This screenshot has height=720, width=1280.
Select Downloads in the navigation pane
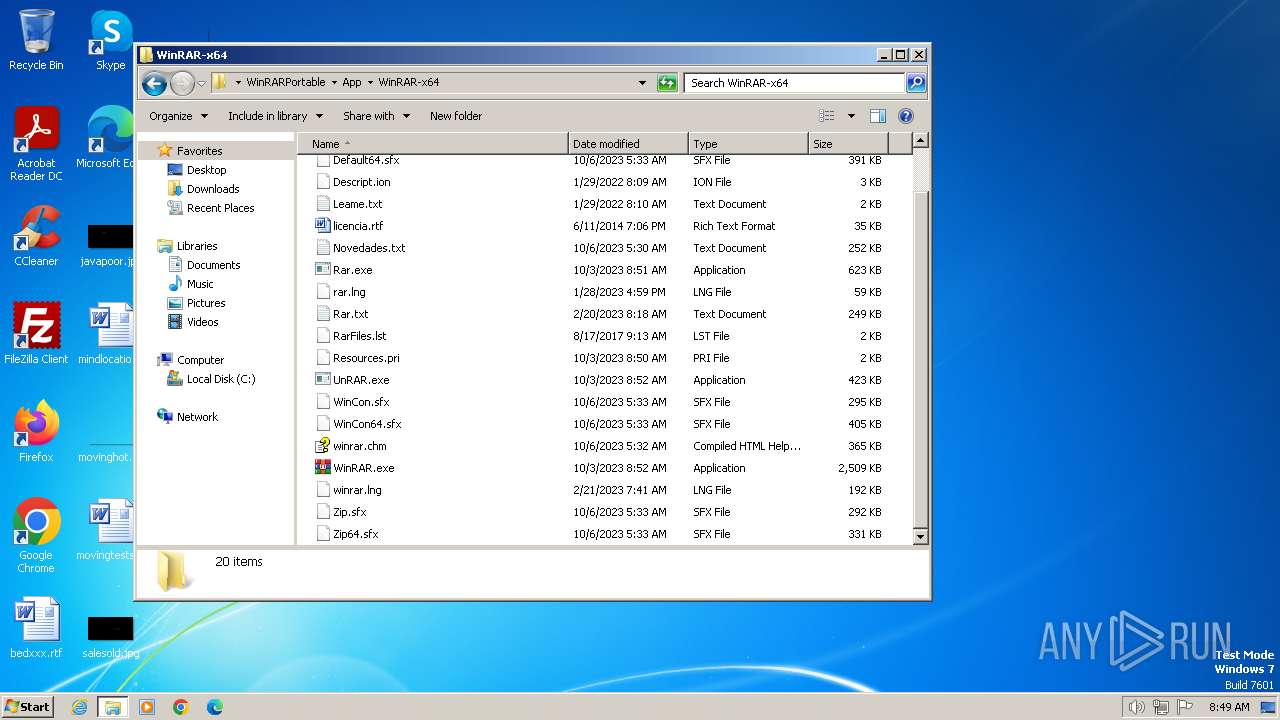pos(213,189)
